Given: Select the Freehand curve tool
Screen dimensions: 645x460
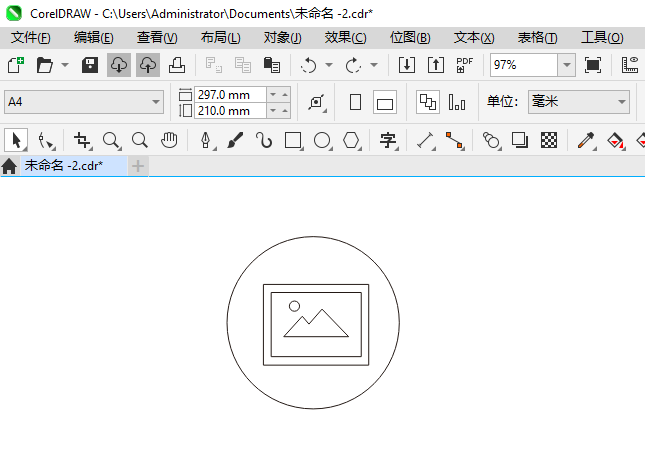Looking at the screenshot, I should pyautogui.click(x=264, y=141).
